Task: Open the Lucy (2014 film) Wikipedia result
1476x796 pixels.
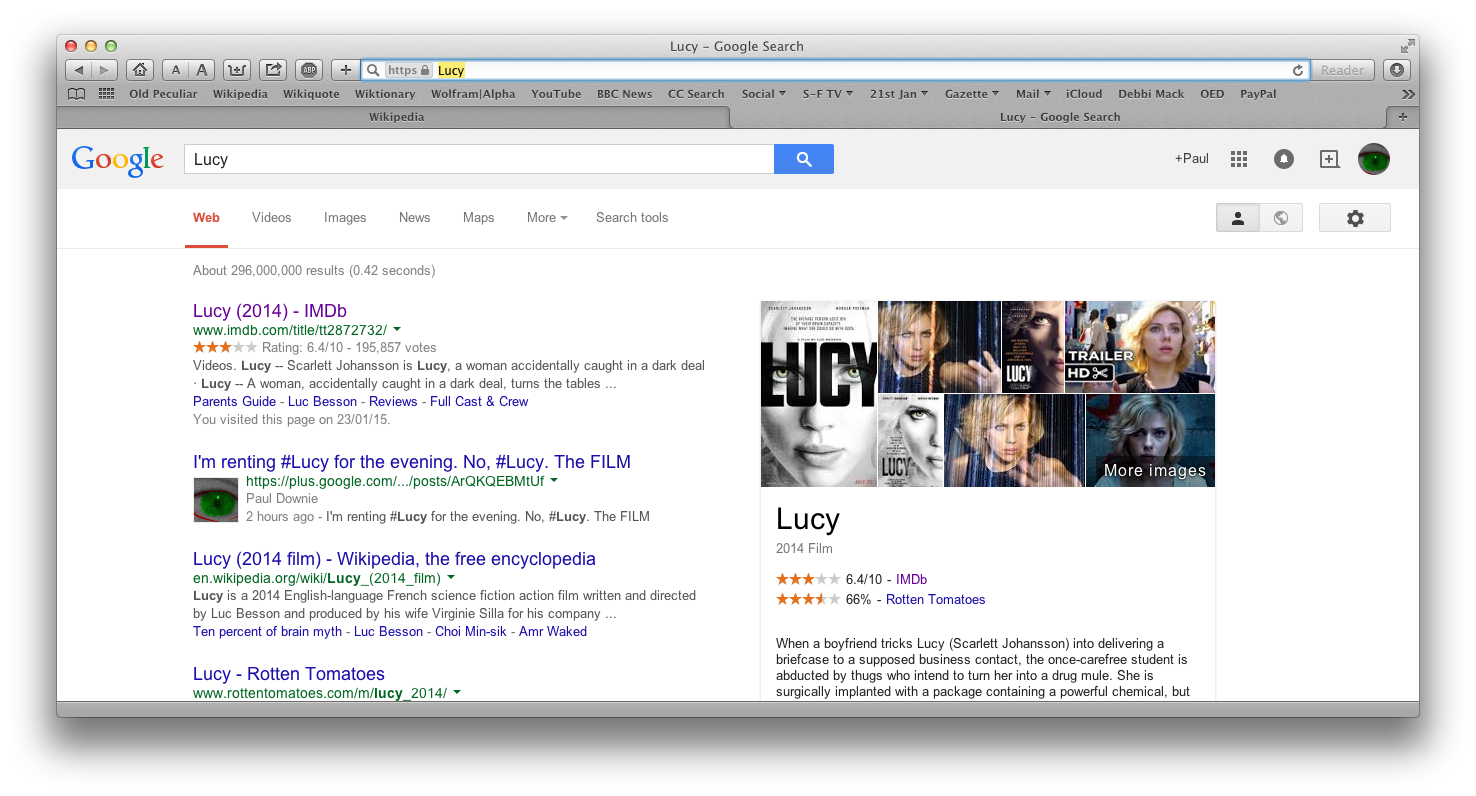Action: 394,559
